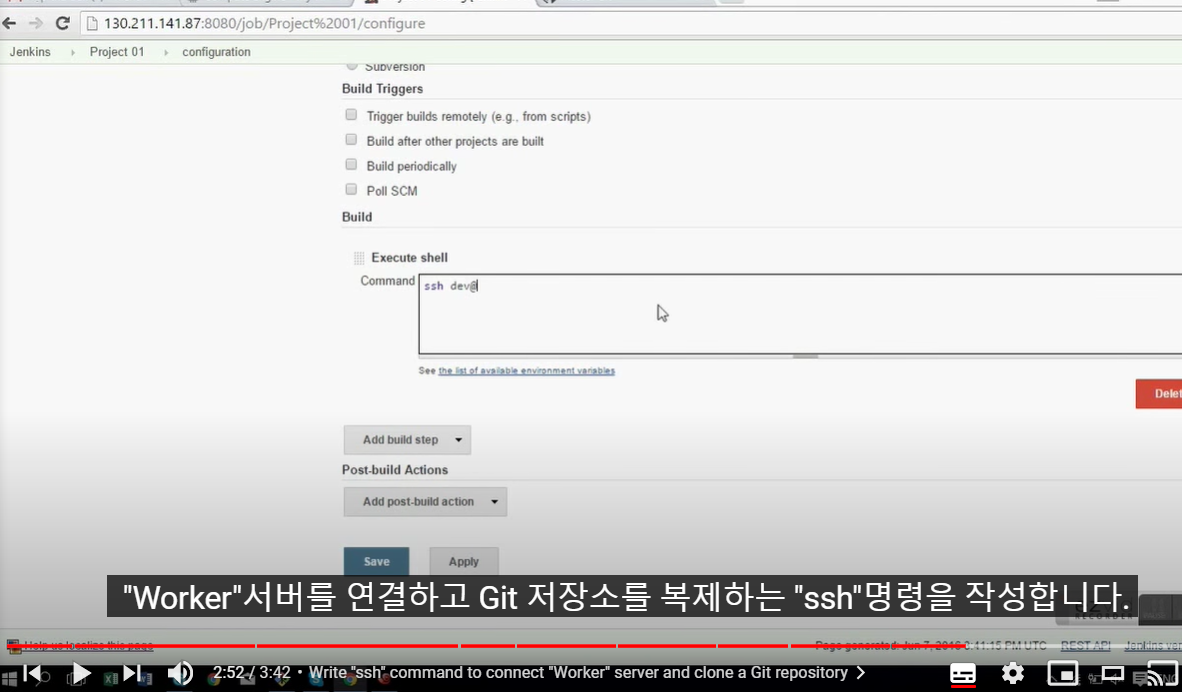Enable Trigger builds remotely checkbox

coord(351,115)
